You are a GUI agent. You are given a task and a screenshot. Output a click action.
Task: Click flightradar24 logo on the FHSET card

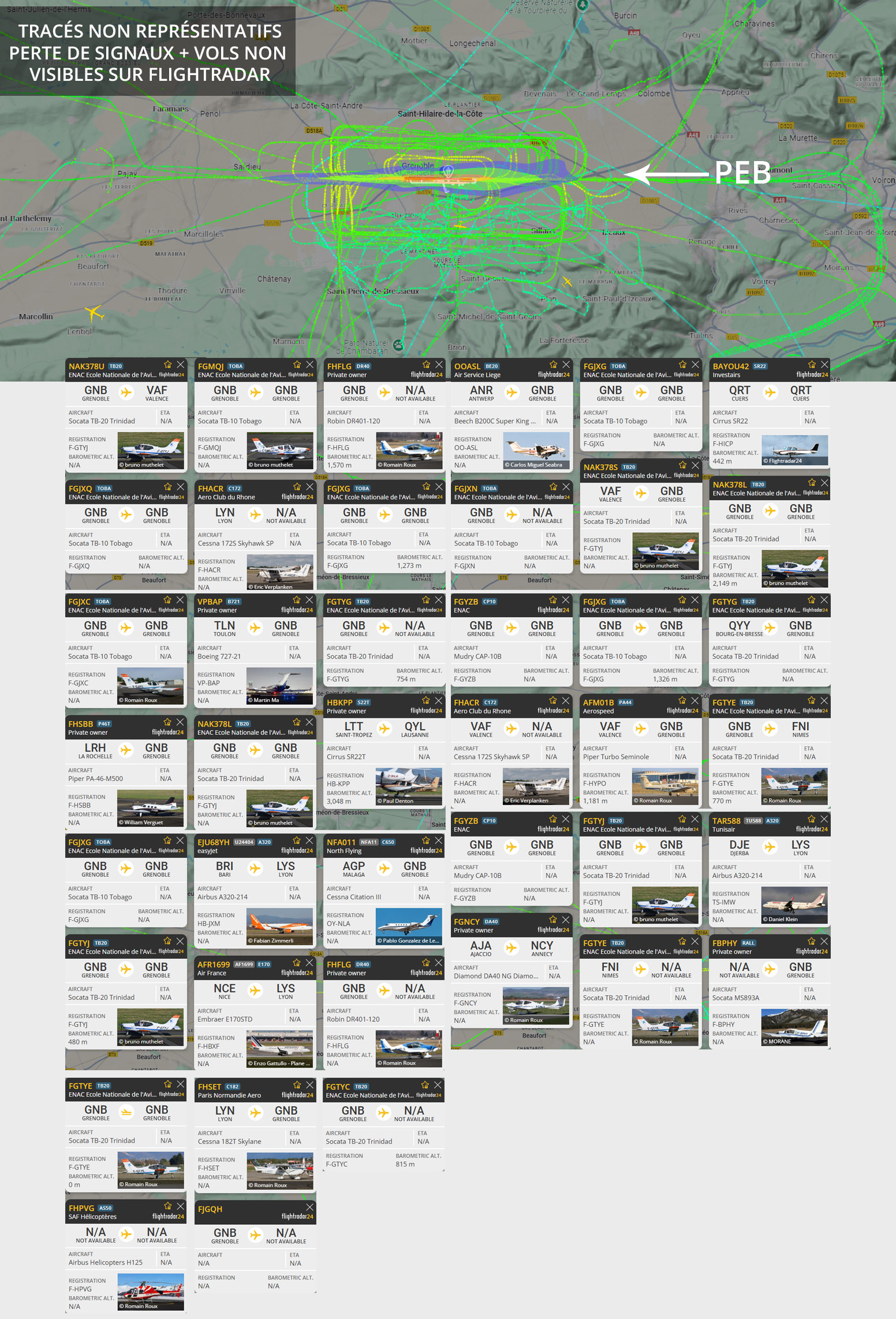(x=297, y=1095)
